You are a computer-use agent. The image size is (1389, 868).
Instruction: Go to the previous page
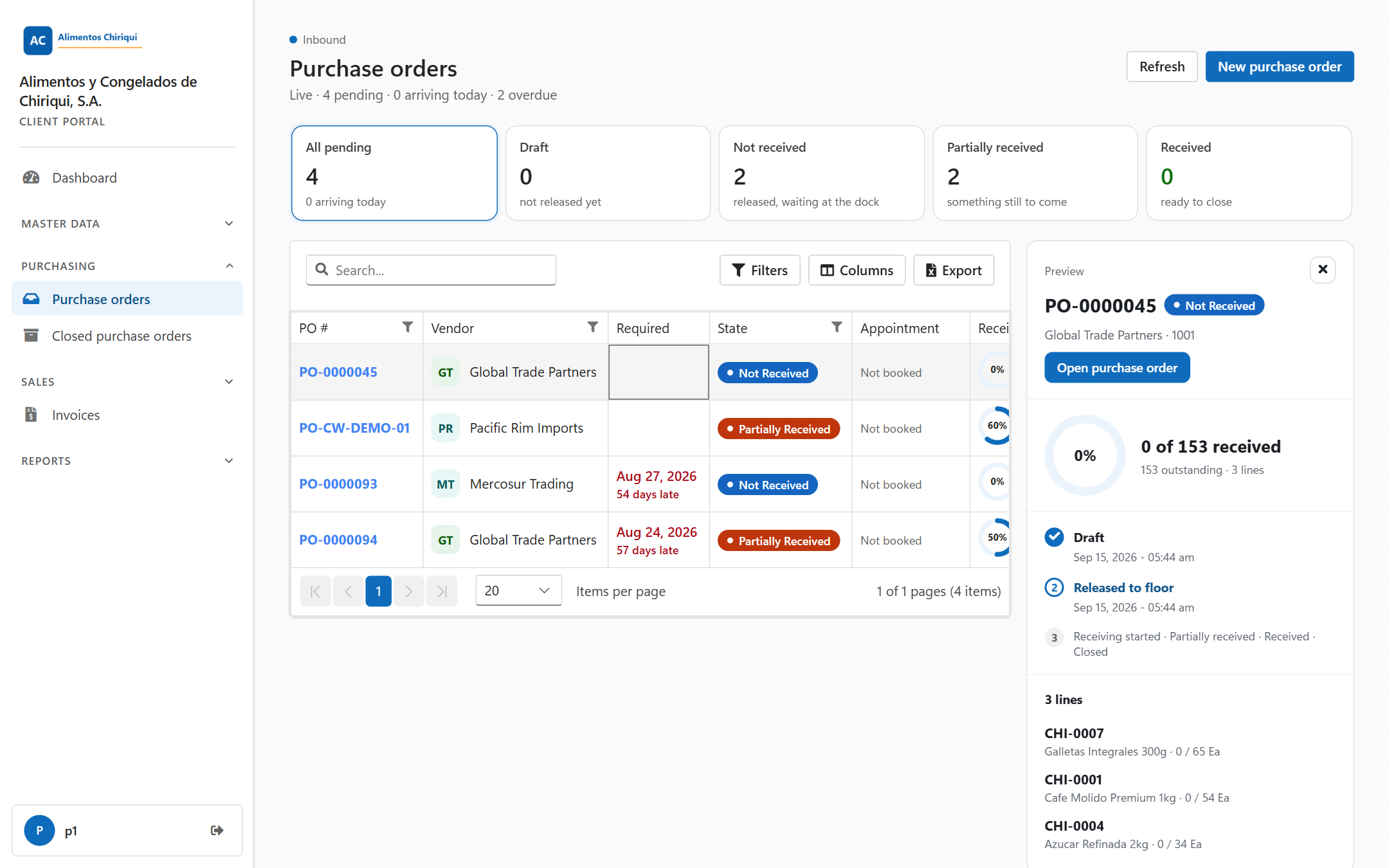[348, 591]
